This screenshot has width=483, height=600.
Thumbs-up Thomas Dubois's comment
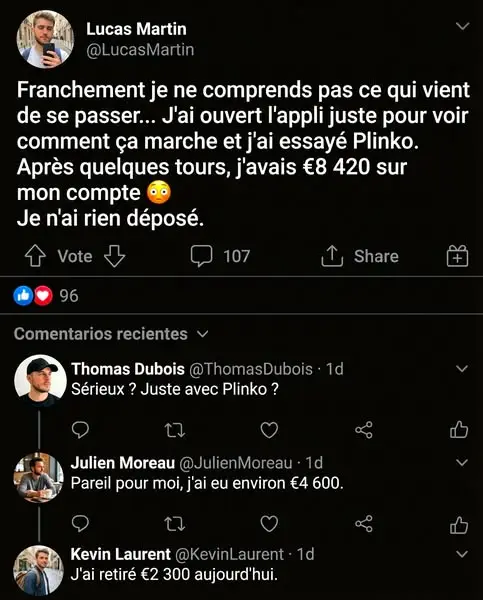pyautogui.click(x=459, y=429)
